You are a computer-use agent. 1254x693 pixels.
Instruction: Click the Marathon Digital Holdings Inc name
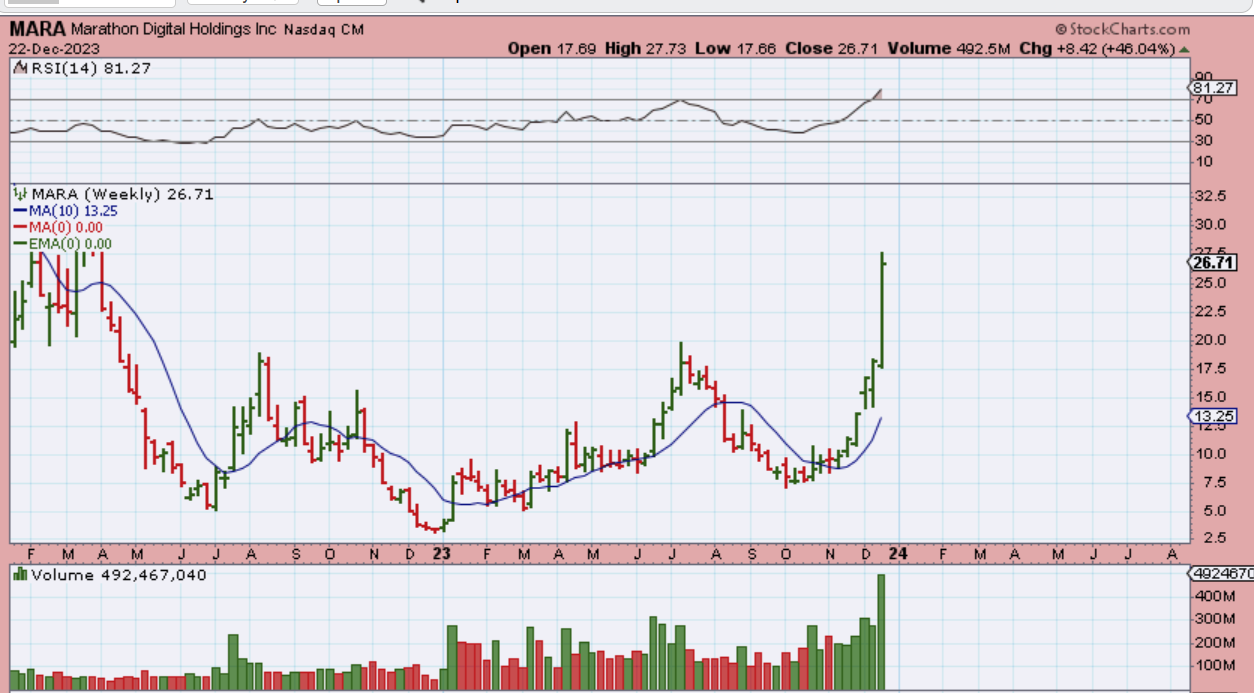pos(173,30)
